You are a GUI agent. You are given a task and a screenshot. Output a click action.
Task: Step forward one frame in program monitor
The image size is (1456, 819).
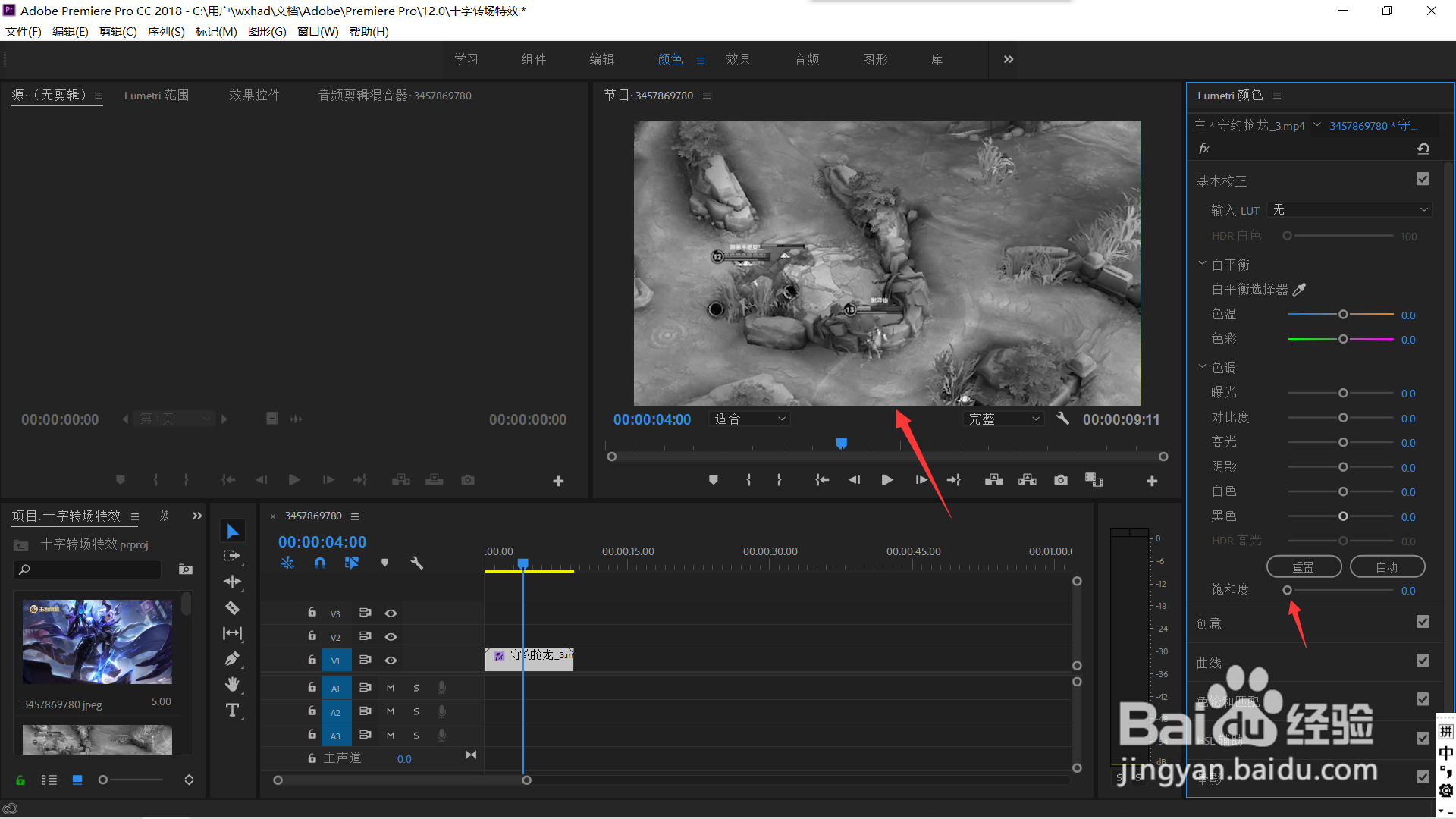[x=921, y=480]
